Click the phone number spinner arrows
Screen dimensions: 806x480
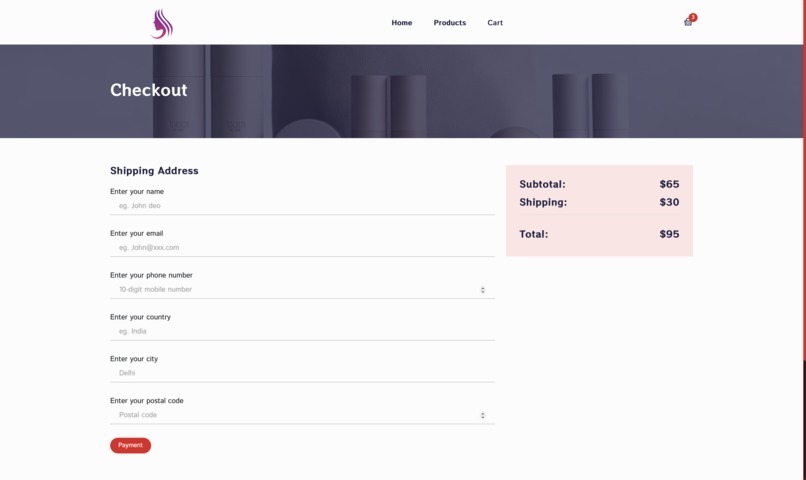483,290
